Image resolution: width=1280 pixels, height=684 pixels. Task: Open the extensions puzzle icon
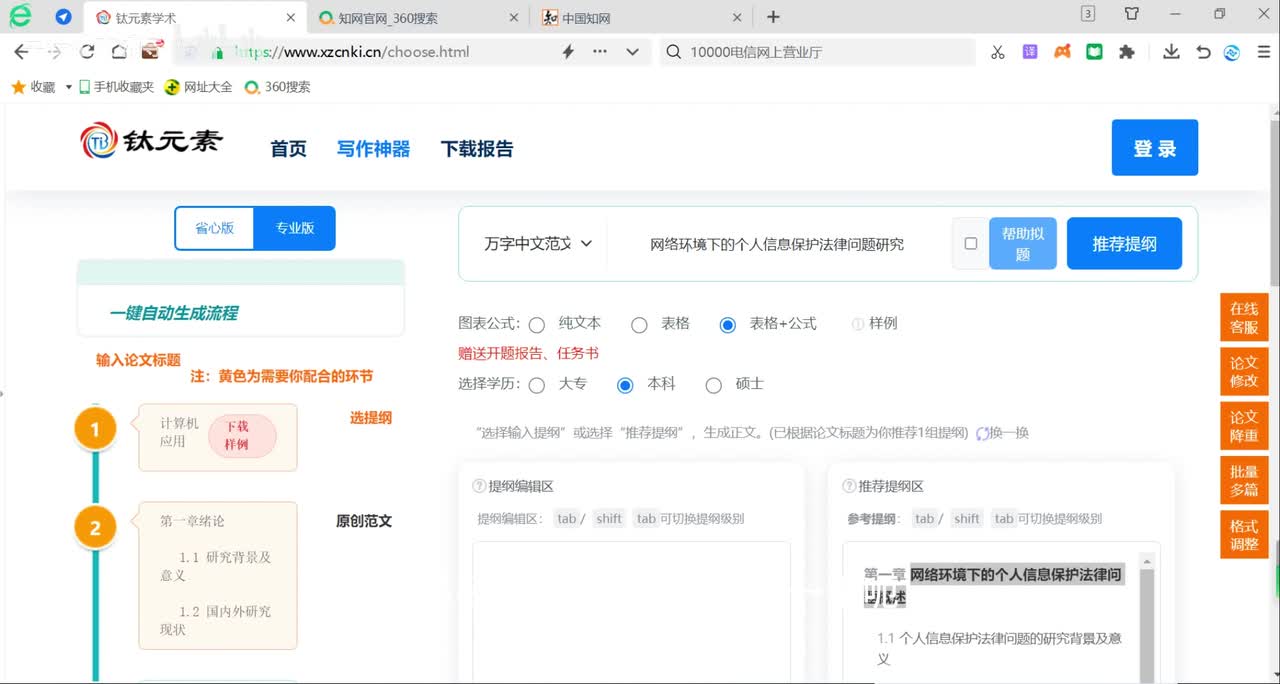point(1127,52)
